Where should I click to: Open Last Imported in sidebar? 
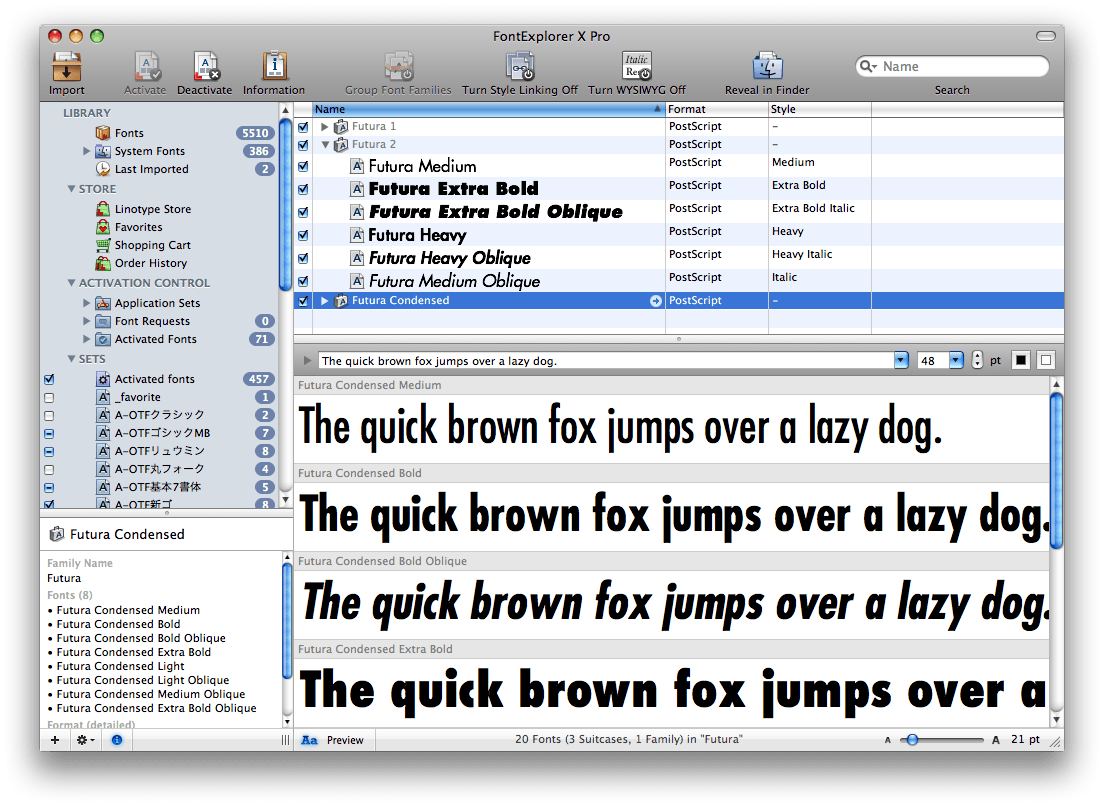(151, 169)
